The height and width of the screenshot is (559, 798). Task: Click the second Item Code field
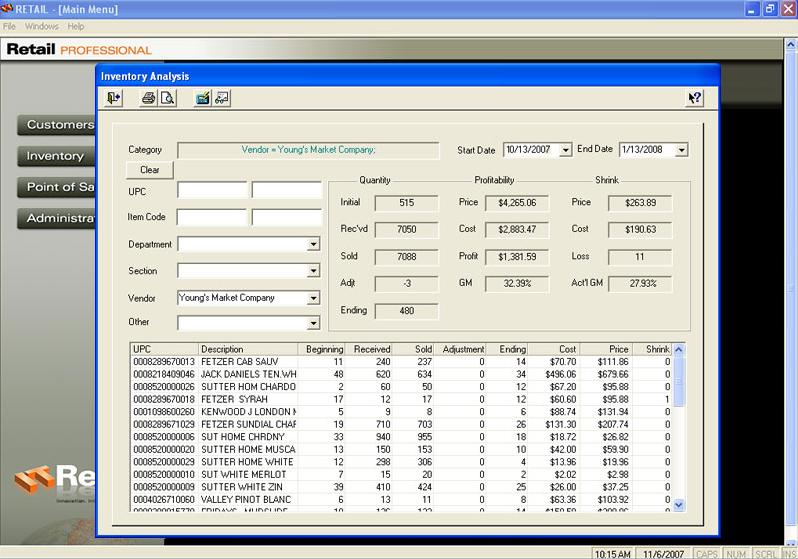[287, 217]
